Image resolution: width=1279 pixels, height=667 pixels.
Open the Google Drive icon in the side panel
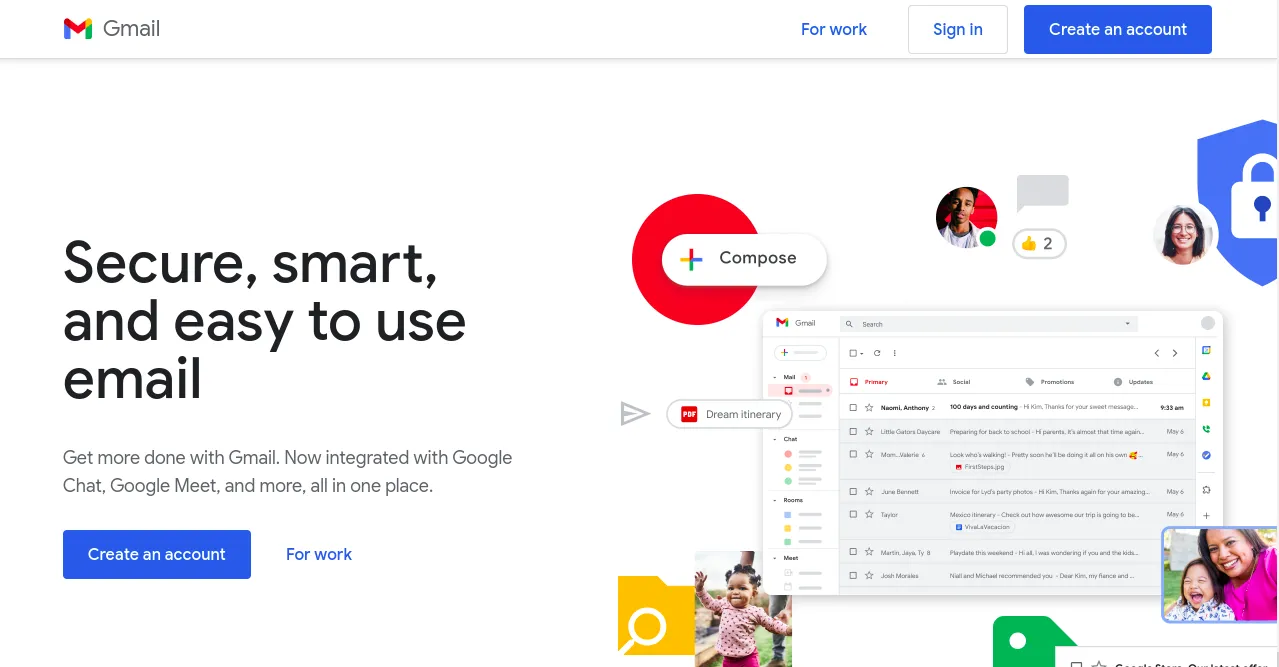click(x=1206, y=376)
